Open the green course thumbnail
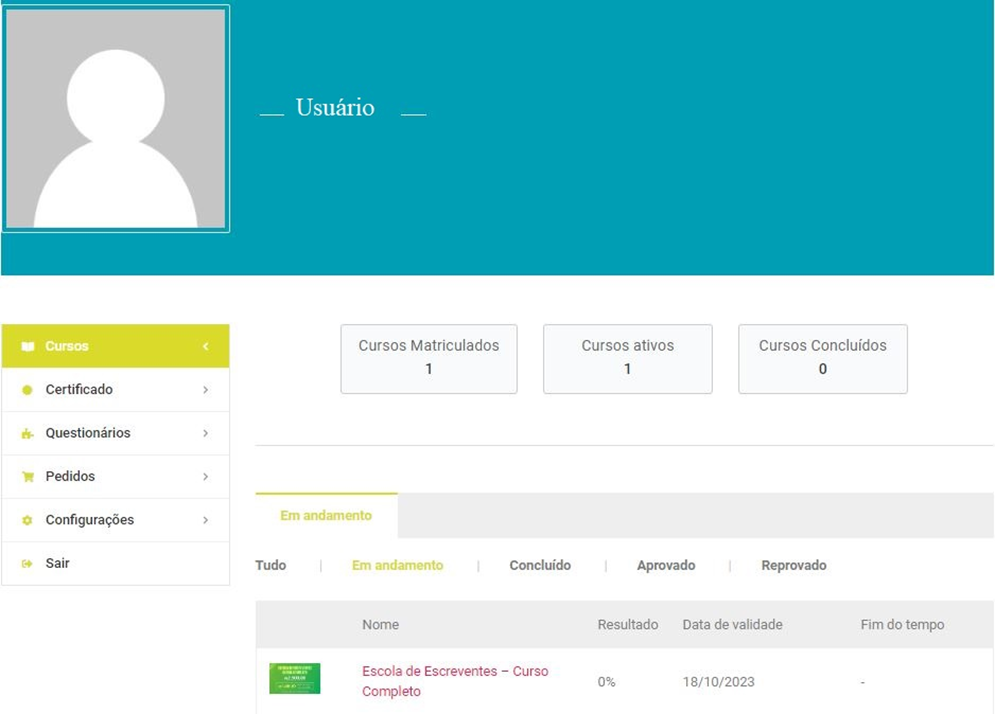This screenshot has width=995, height=714. click(x=294, y=678)
